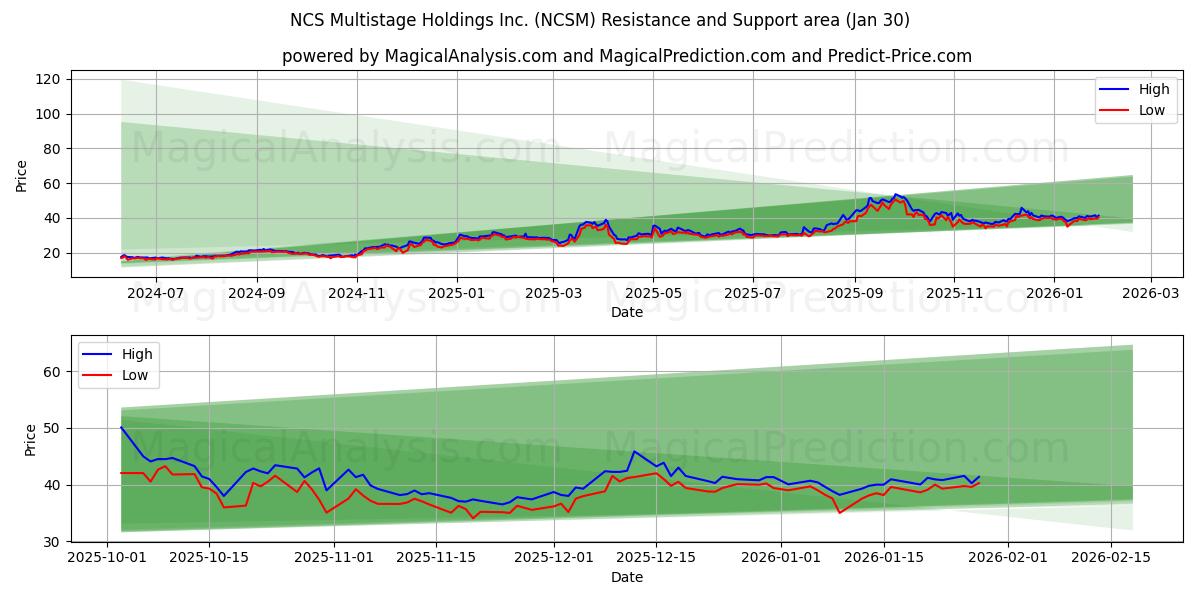Click the bottom chart x-axis label 2025-11-15

click(x=435, y=558)
